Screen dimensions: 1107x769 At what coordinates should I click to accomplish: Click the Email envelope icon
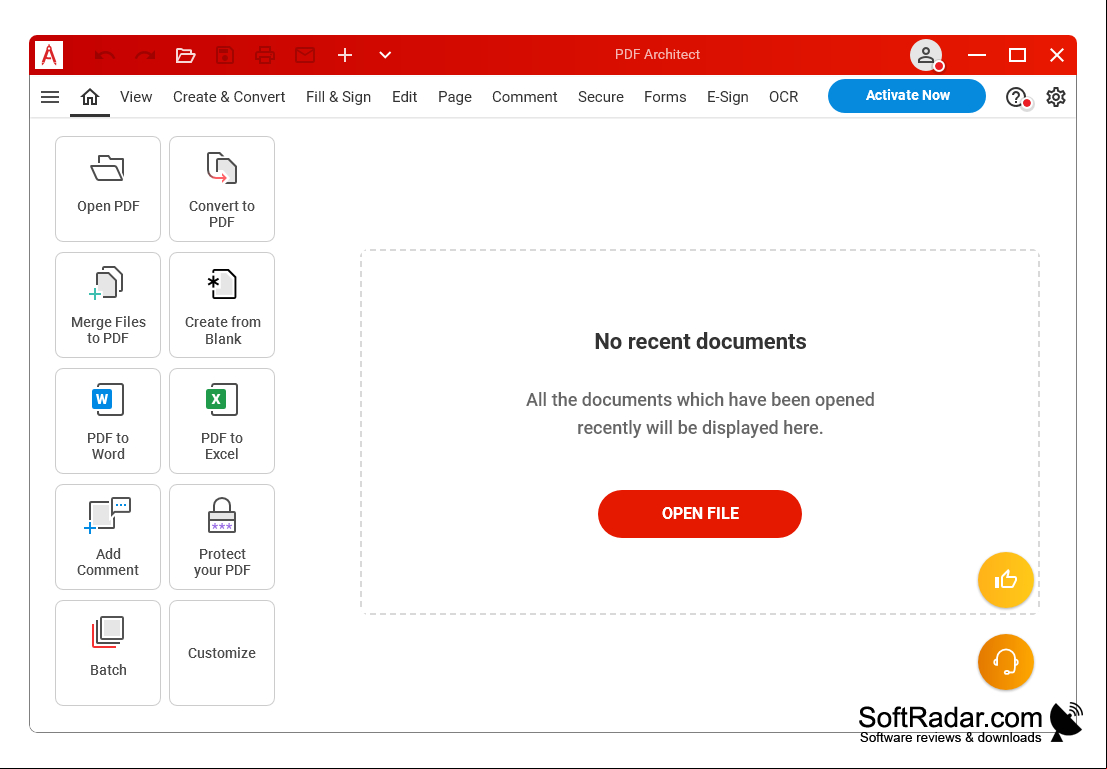coord(305,55)
